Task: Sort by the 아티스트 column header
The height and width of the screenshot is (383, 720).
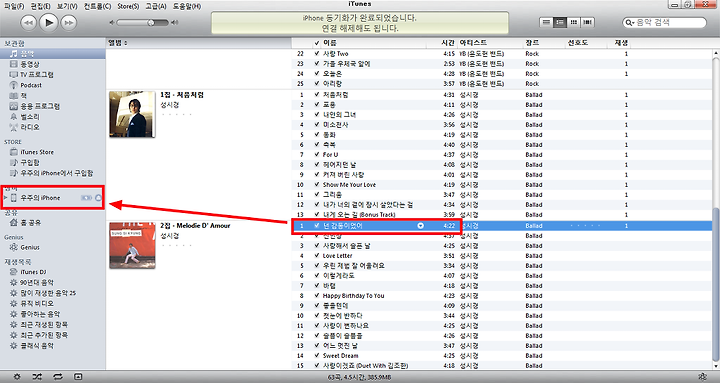Action: pyautogui.click(x=490, y=43)
